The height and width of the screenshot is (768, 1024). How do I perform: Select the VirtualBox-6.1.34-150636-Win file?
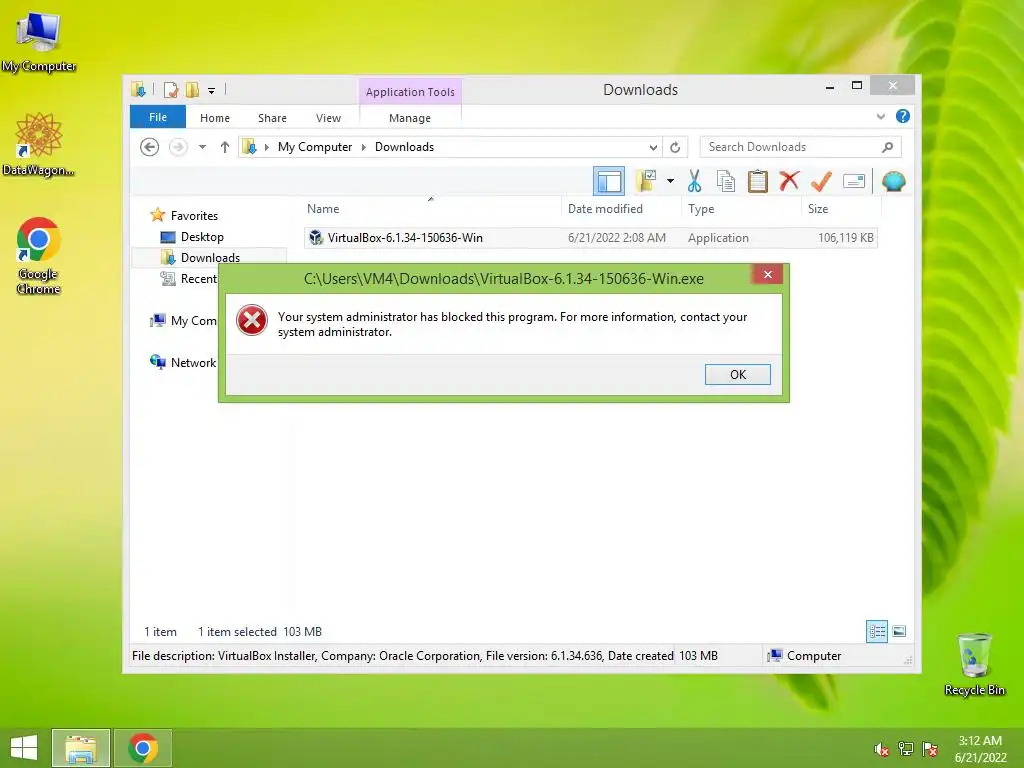(590, 238)
